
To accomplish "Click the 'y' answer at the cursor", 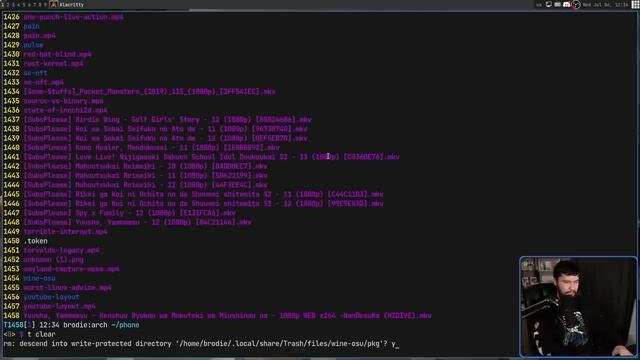I will 393,344.
